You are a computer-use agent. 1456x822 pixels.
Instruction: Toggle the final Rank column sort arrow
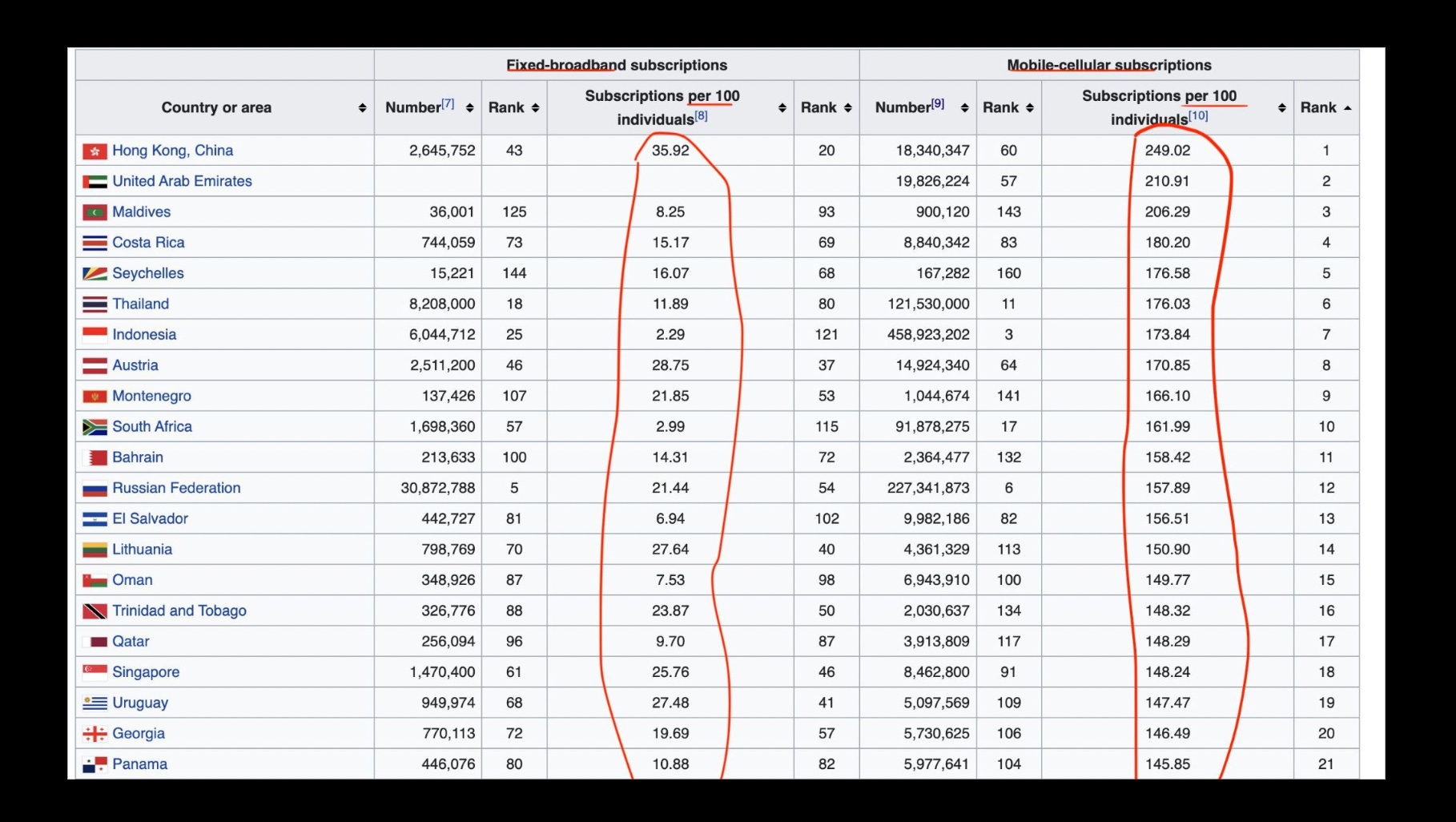pos(1347,108)
